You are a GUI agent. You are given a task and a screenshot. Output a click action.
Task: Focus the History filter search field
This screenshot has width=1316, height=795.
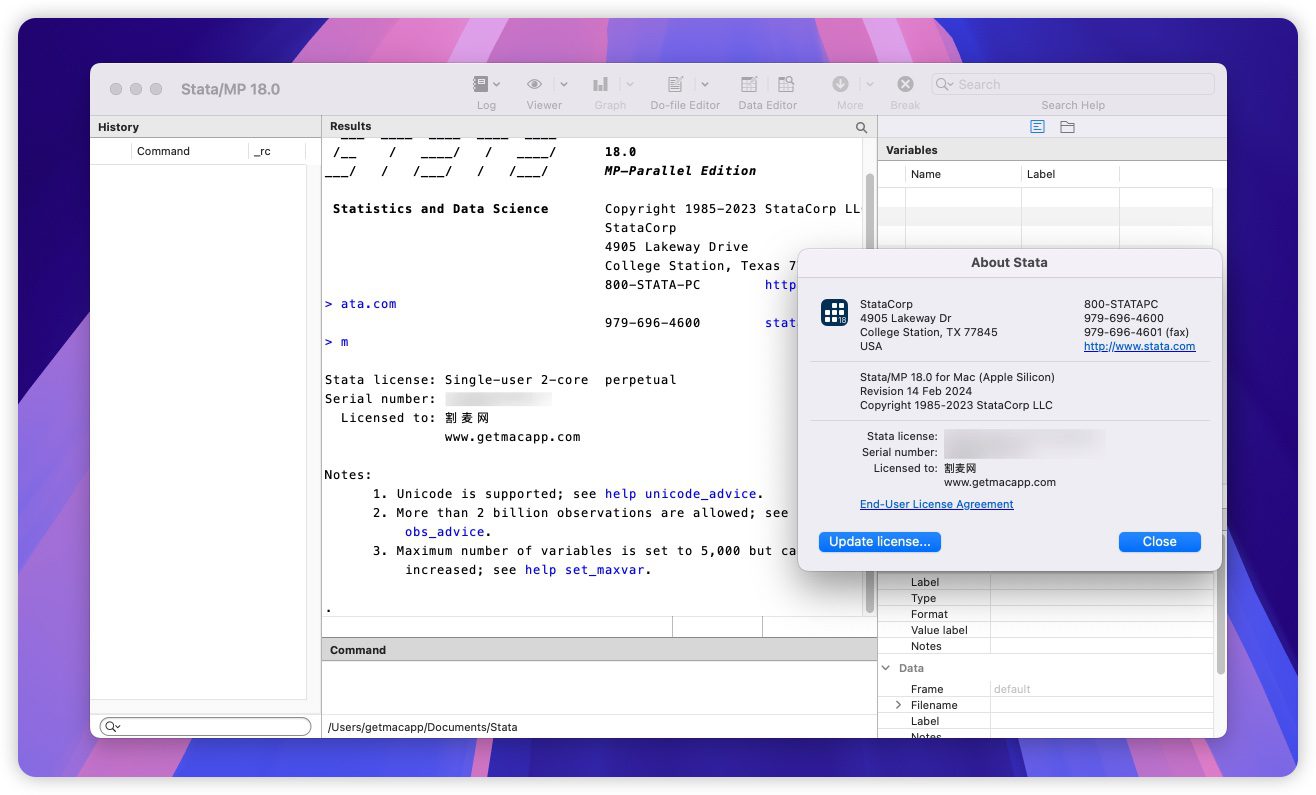click(205, 726)
